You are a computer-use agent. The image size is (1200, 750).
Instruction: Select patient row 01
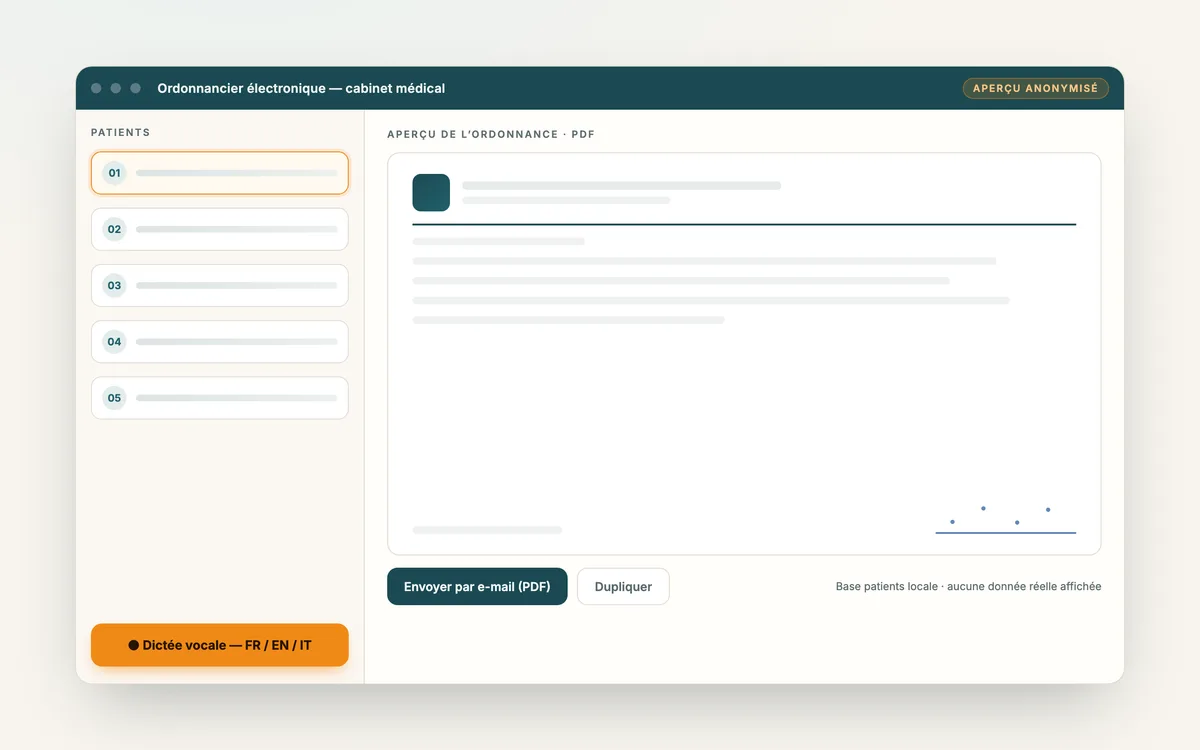click(x=220, y=173)
